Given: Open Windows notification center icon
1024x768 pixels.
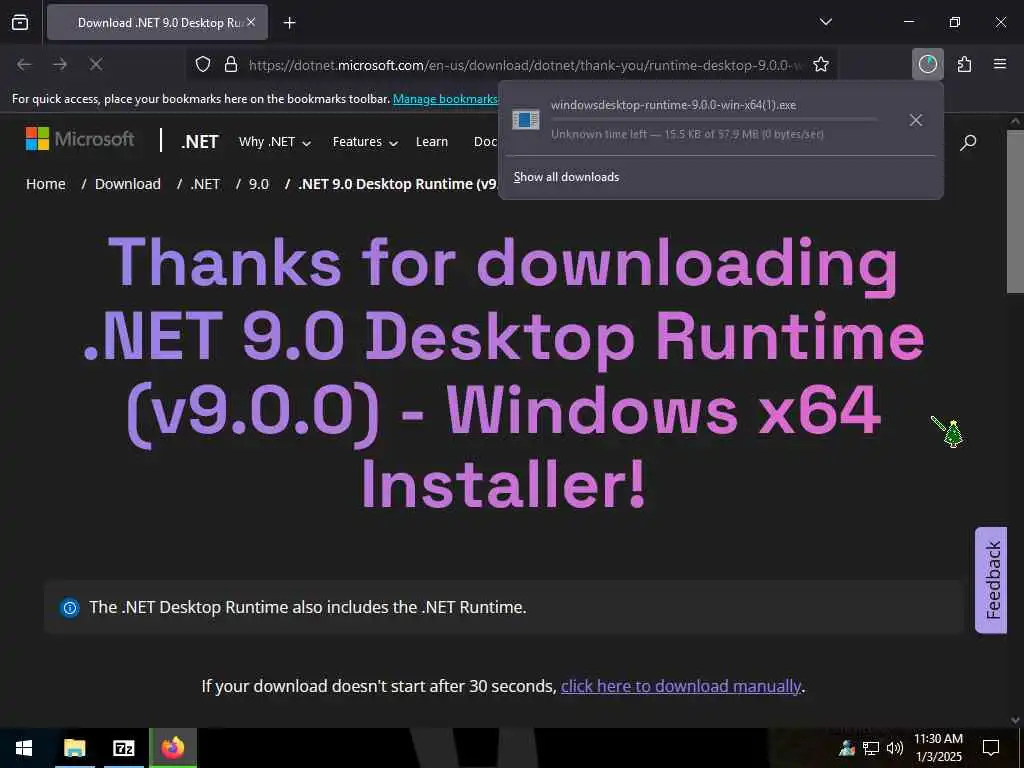Looking at the screenshot, I should click(x=991, y=748).
